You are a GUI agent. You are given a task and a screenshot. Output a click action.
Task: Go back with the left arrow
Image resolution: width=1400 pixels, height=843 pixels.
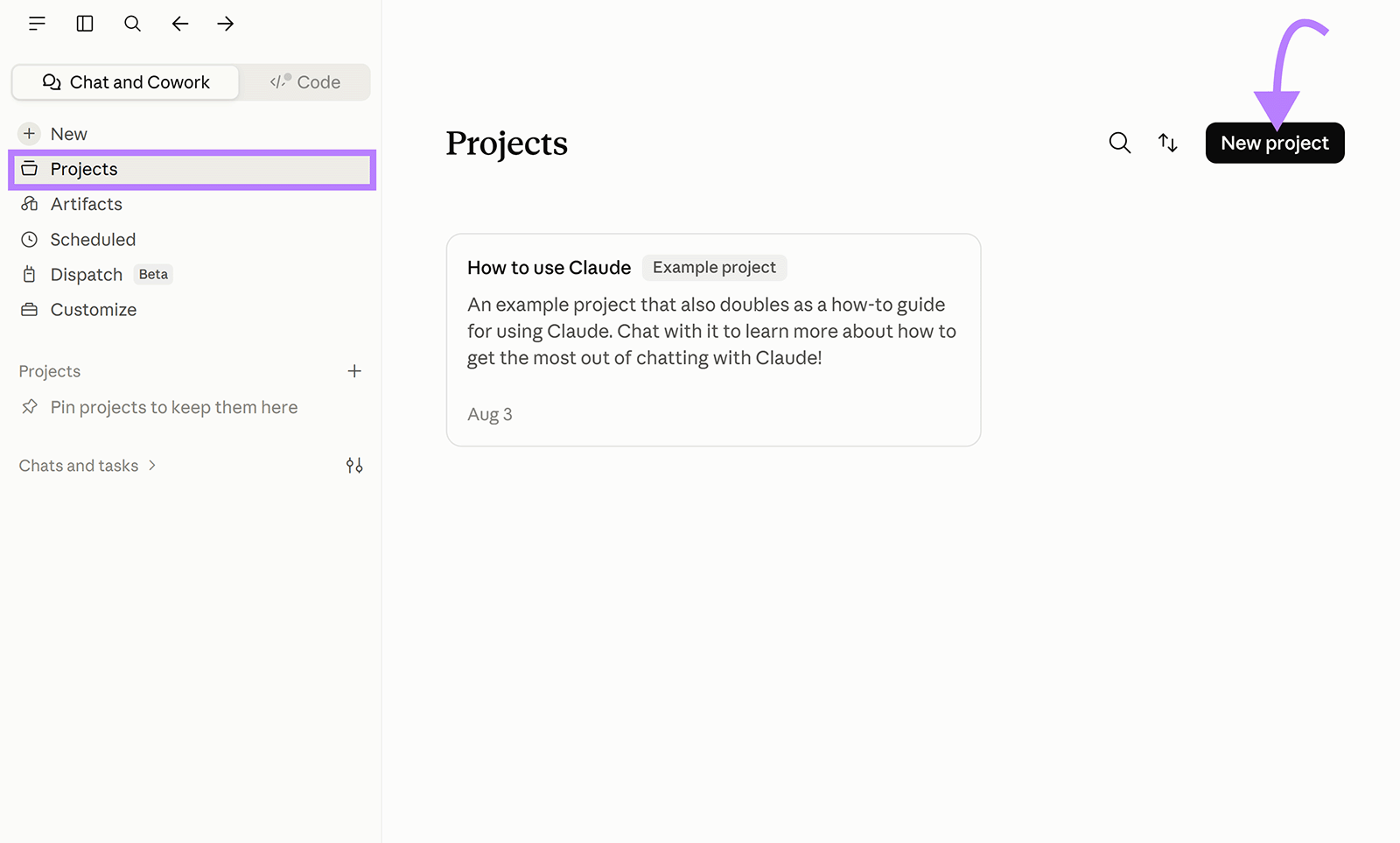[x=180, y=24]
